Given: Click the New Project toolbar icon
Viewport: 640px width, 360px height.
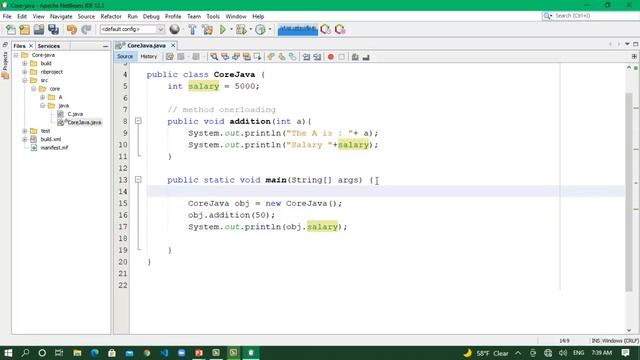Looking at the screenshot, I should [24, 29].
